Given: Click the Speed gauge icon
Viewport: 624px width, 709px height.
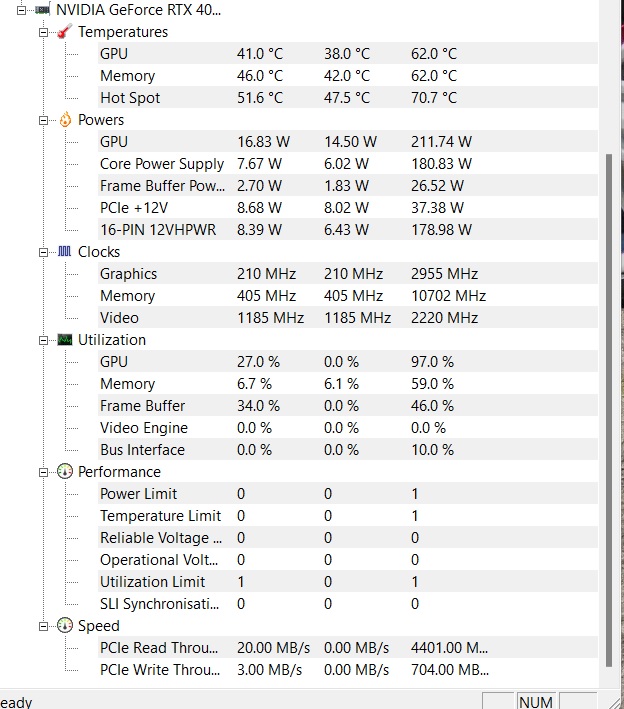Looking at the screenshot, I should click(x=65, y=626).
